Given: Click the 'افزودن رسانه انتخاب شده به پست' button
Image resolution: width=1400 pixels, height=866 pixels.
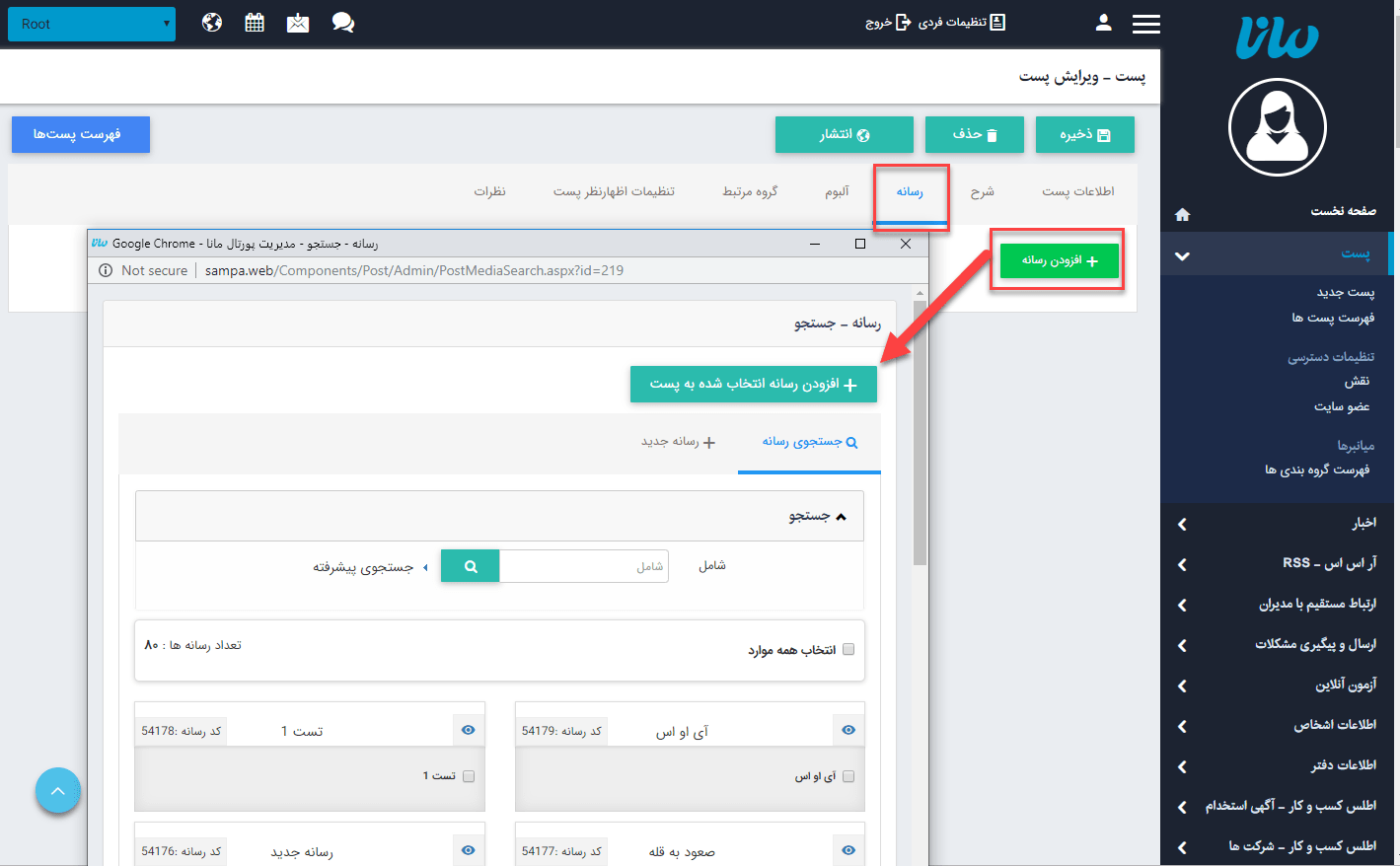Looking at the screenshot, I should pos(753,384).
